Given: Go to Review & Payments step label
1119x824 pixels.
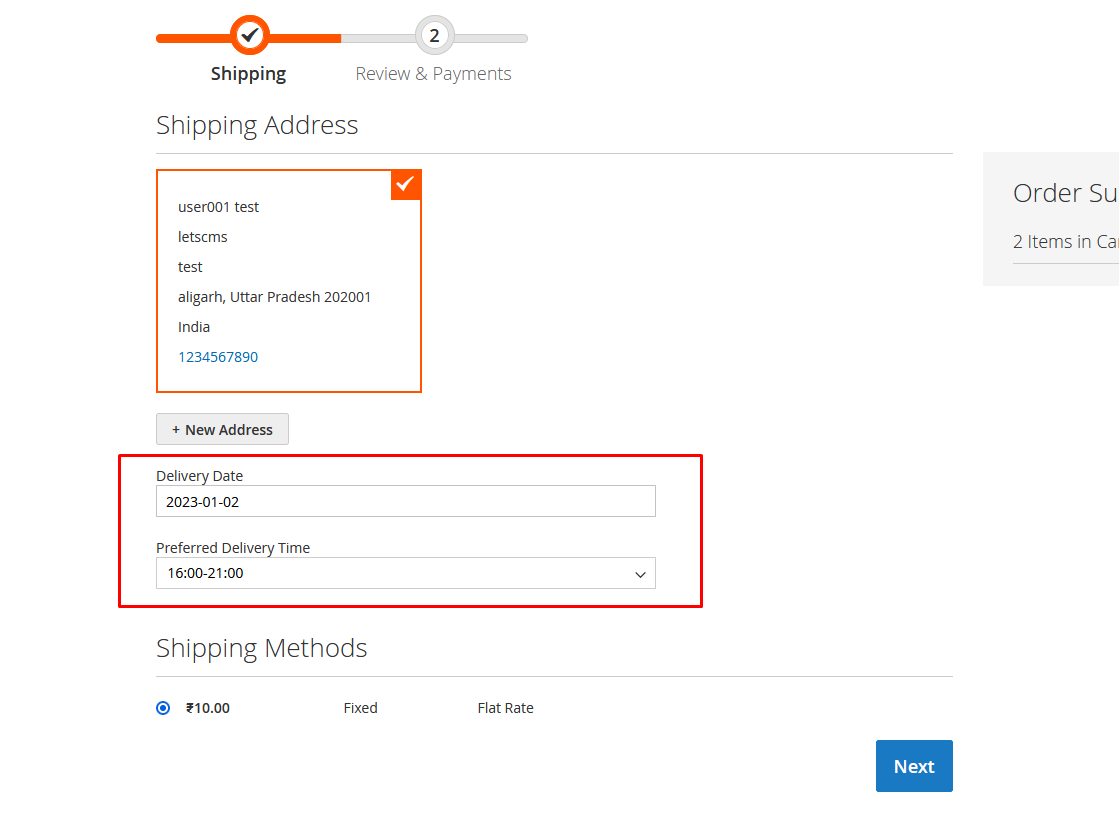Looking at the screenshot, I should pyautogui.click(x=433, y=74).
